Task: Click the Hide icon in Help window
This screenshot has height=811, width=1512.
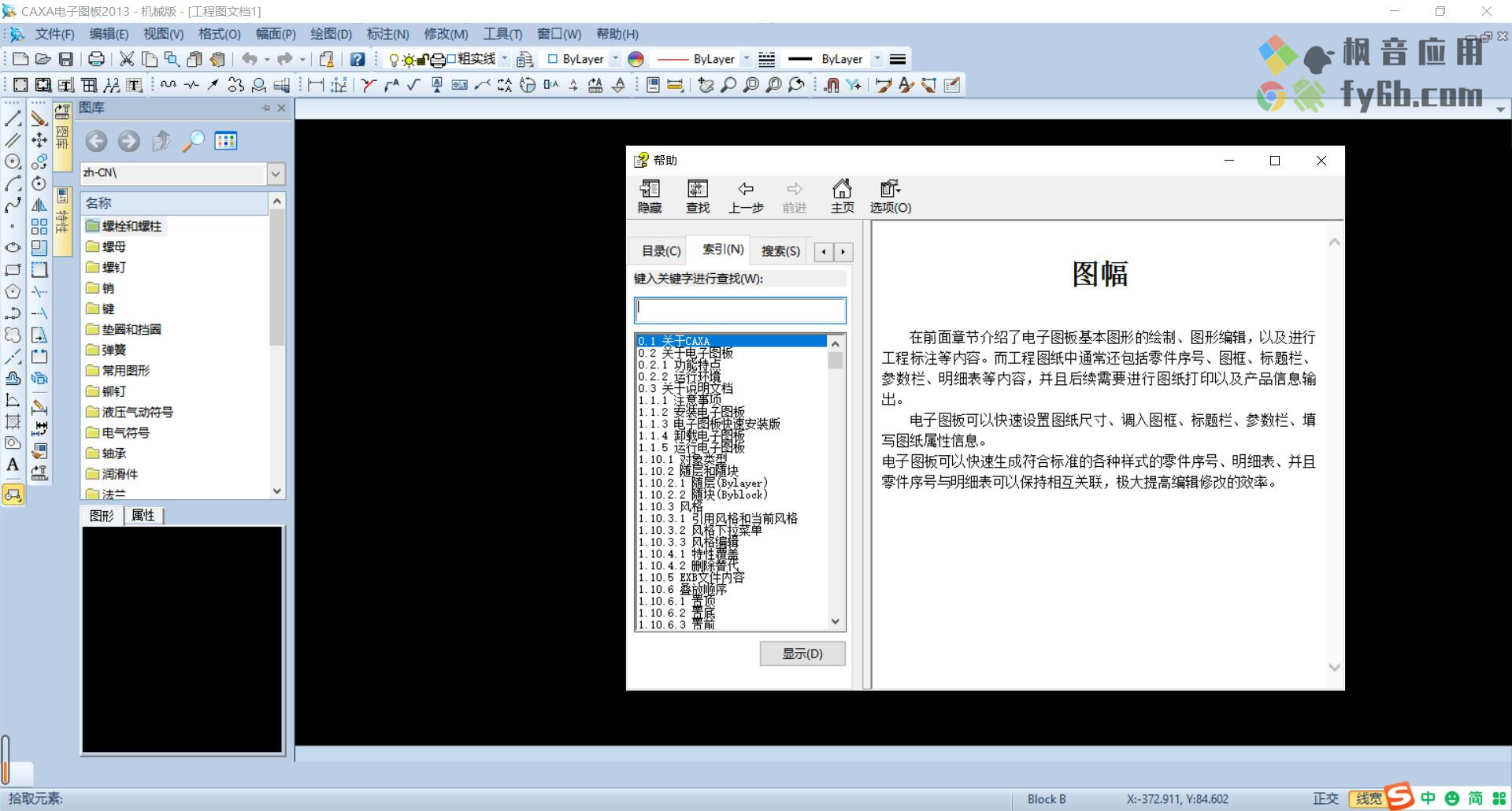Action: coord(650,197)
